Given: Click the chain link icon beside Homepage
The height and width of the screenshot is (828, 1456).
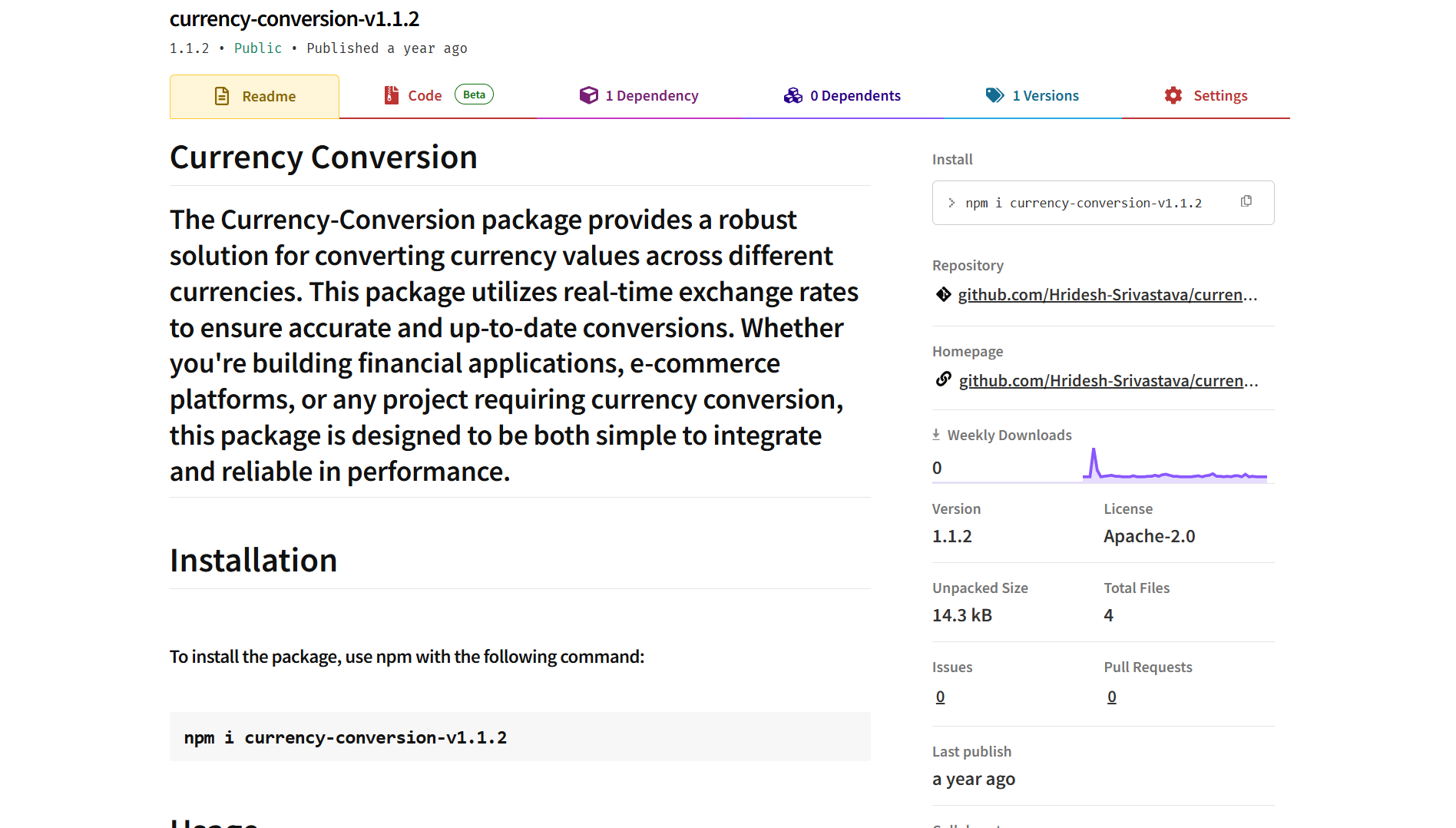Looking at the screenshot, I should [943, 379].
